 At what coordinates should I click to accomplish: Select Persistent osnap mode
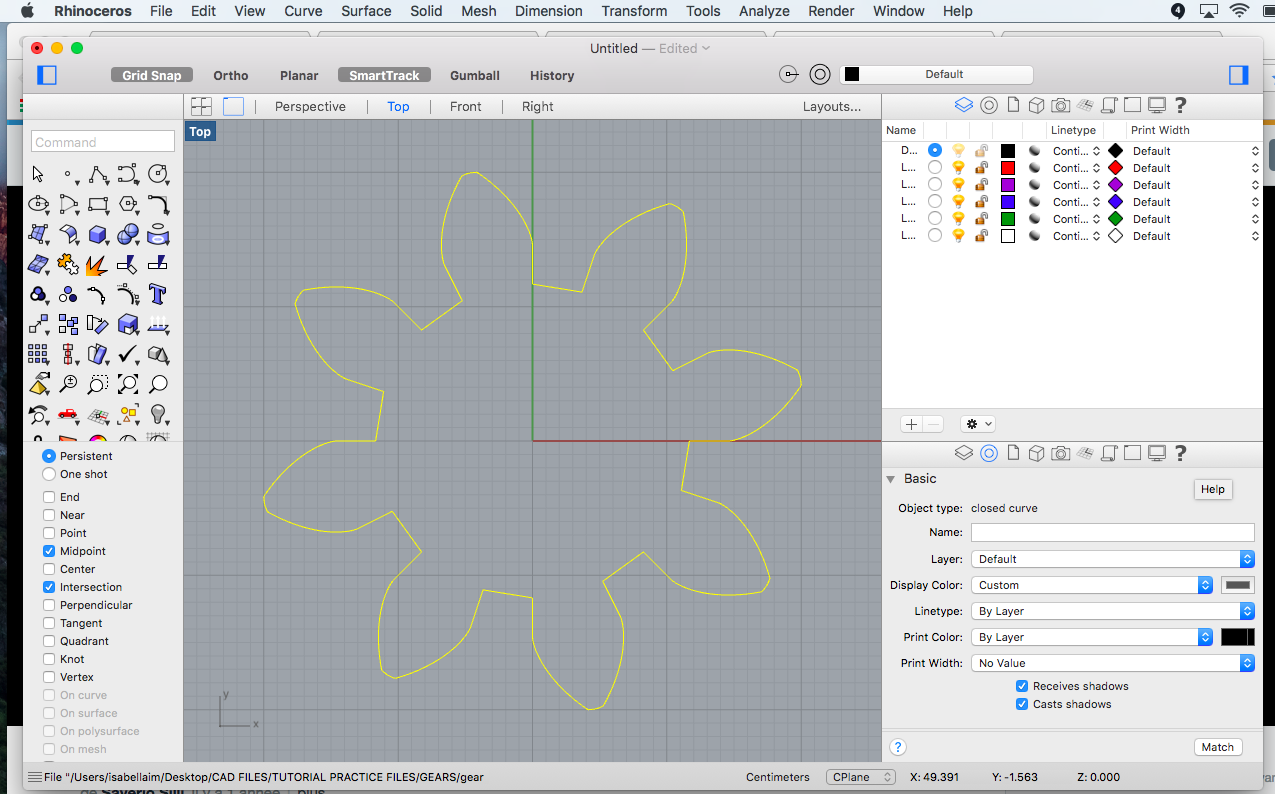(x=49, y=456)
